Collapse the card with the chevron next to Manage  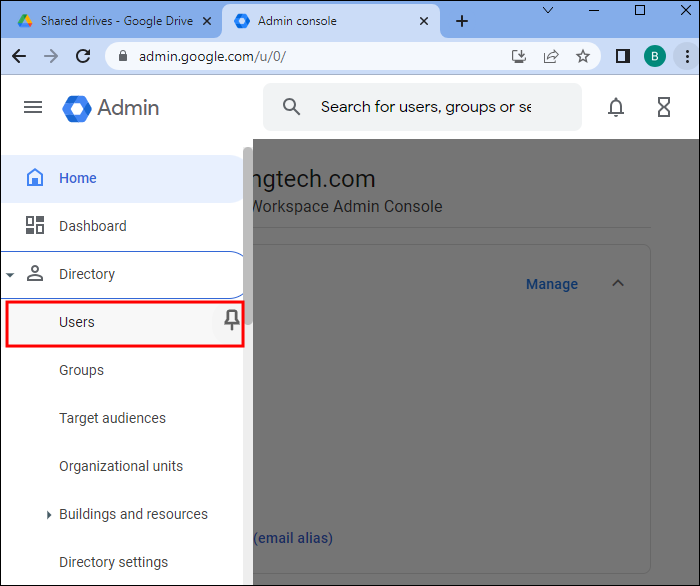click(x=618, y=283)
